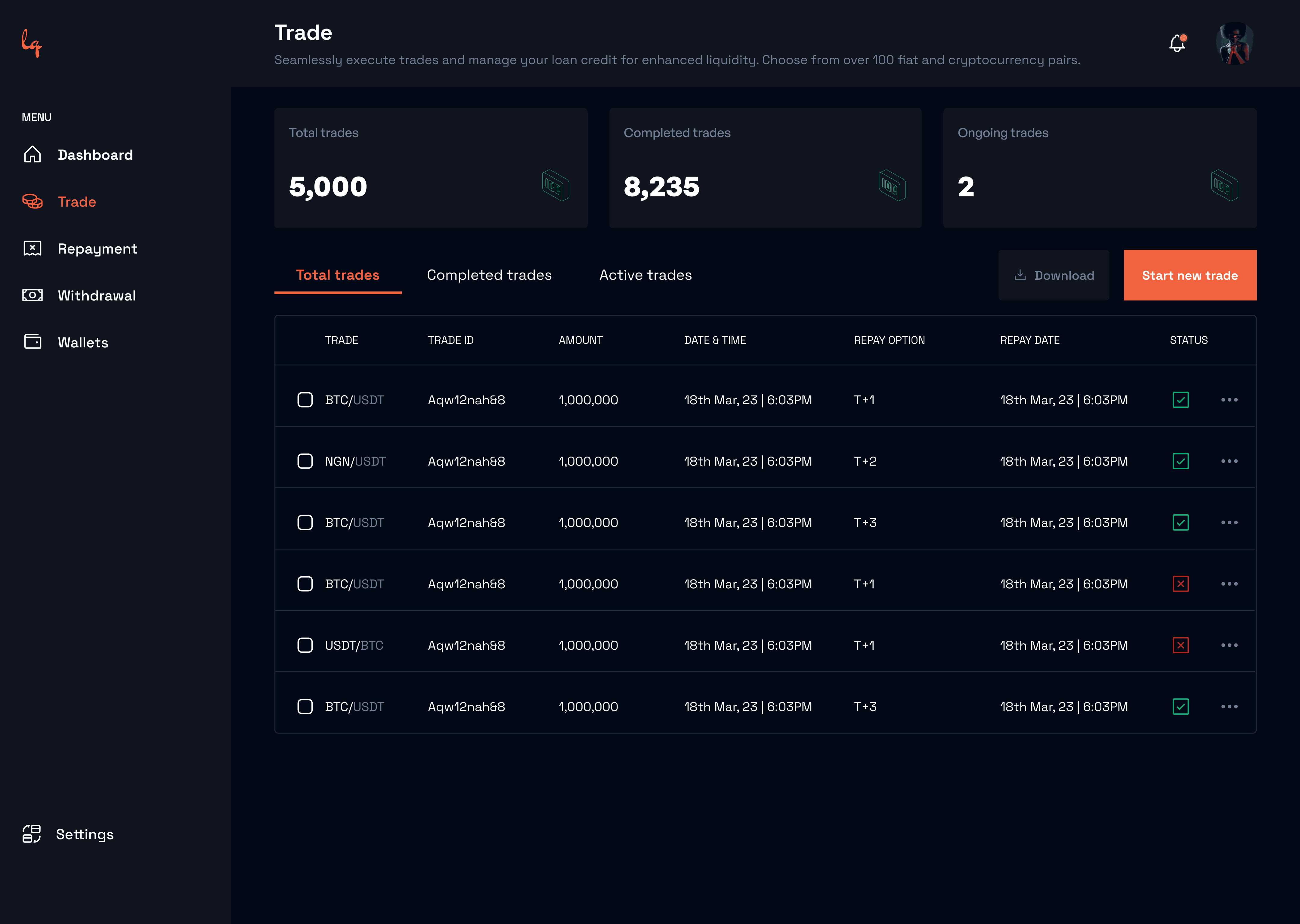Image resolution: width=1300 pixels, height=924 pixels.
Task: Switch to Completed trades tab
Action: (x=489, y=276)
